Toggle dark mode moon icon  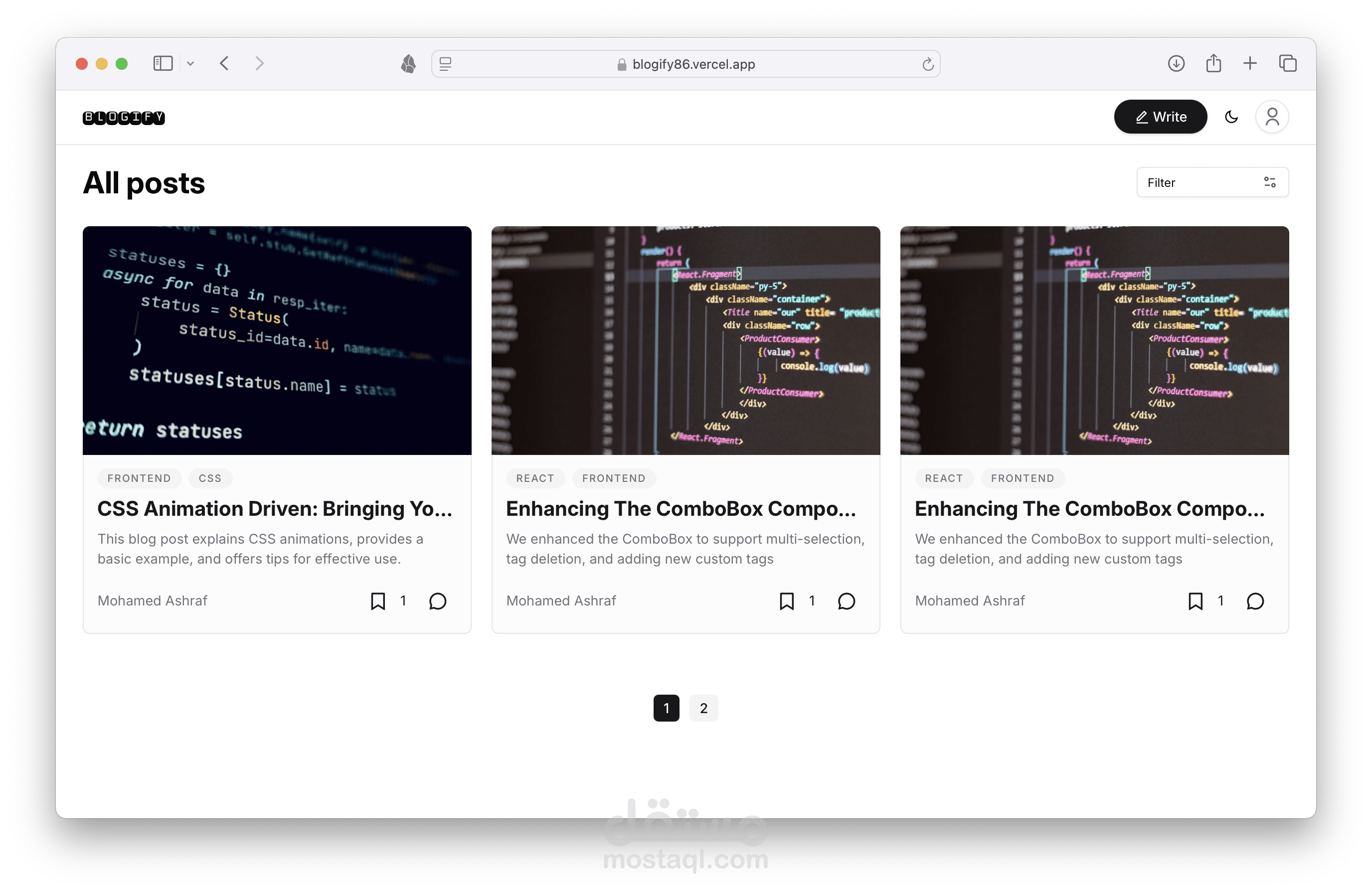[1231, 117]
